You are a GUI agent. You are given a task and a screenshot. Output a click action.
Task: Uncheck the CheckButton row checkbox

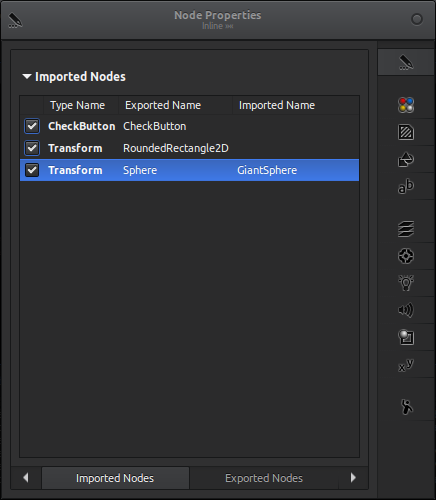click(32, 126)
